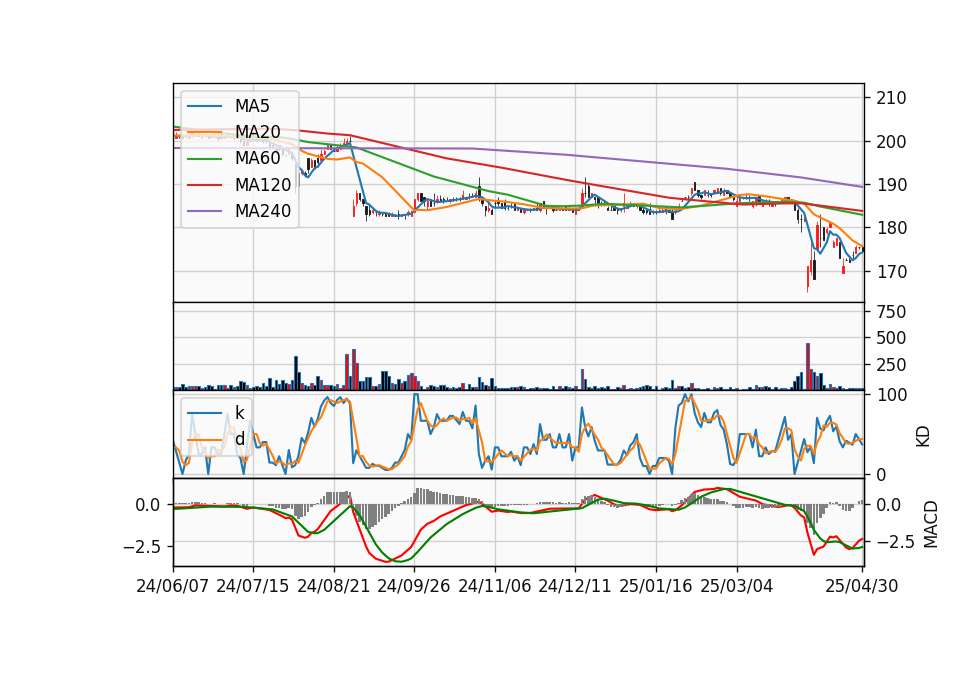Click the 24/12/11 date axis label
Viewport: 960px width, 690px height.
[x=575, y=586]
